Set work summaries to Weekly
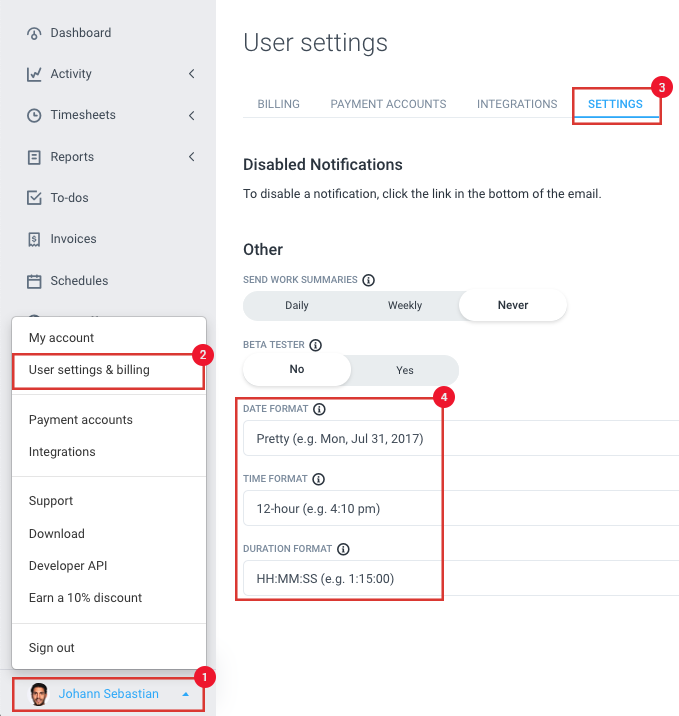Viewport: 679px width, 716px height. click(405, 305)
